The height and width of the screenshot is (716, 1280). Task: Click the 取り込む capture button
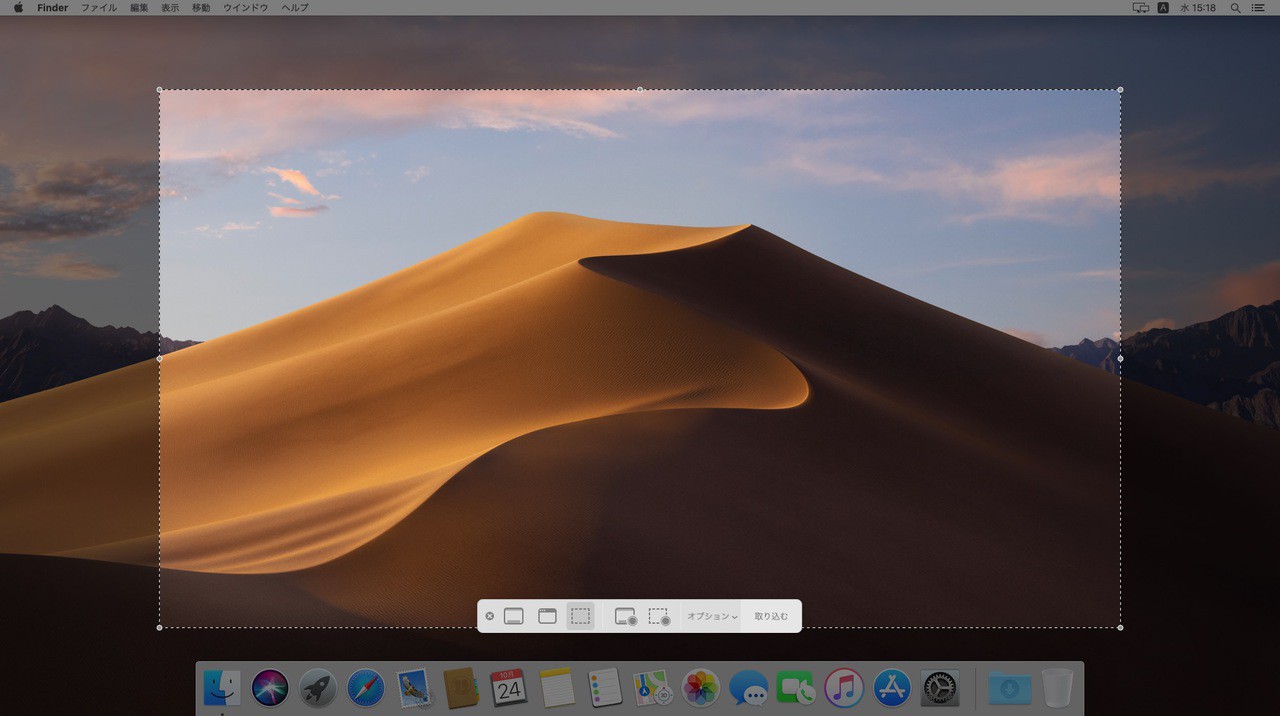tap(771, 616)
